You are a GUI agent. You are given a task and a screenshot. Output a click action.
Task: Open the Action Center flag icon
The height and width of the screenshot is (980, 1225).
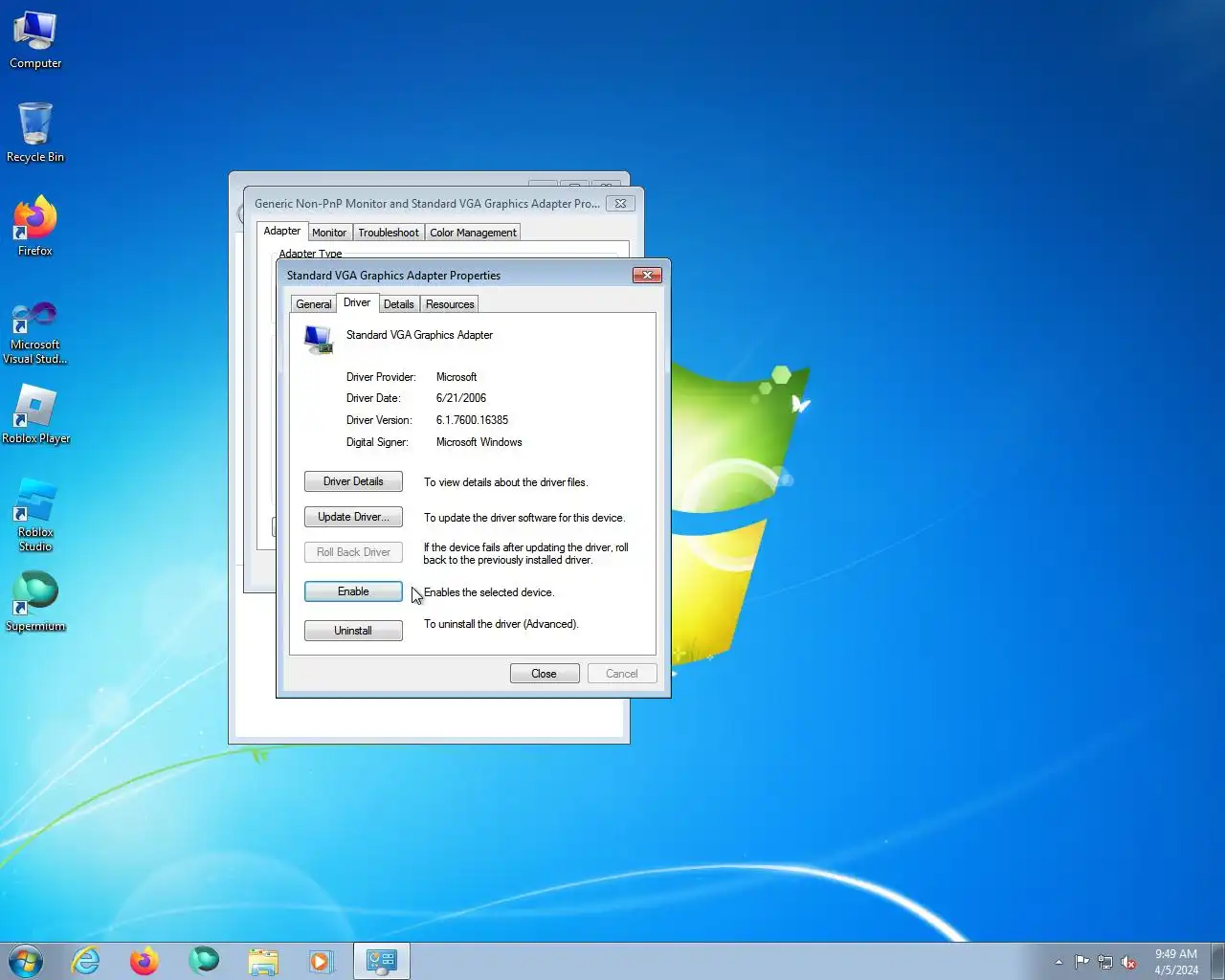pos(1081,962)
